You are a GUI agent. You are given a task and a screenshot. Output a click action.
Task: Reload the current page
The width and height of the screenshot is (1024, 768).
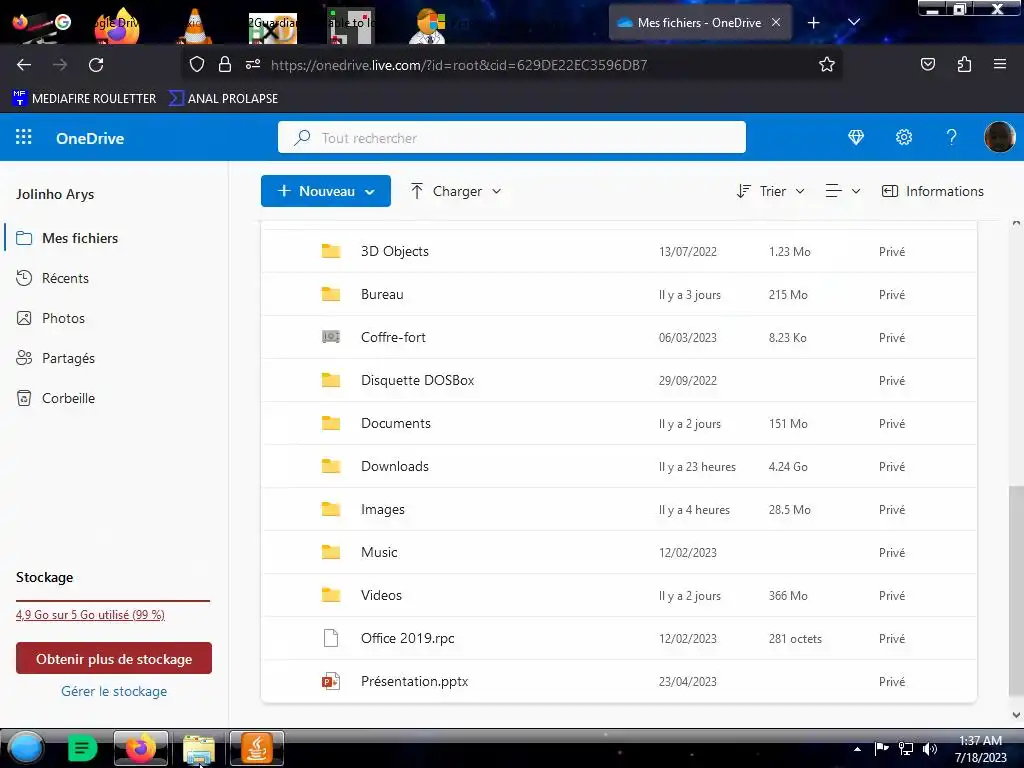tap(96, 65)
